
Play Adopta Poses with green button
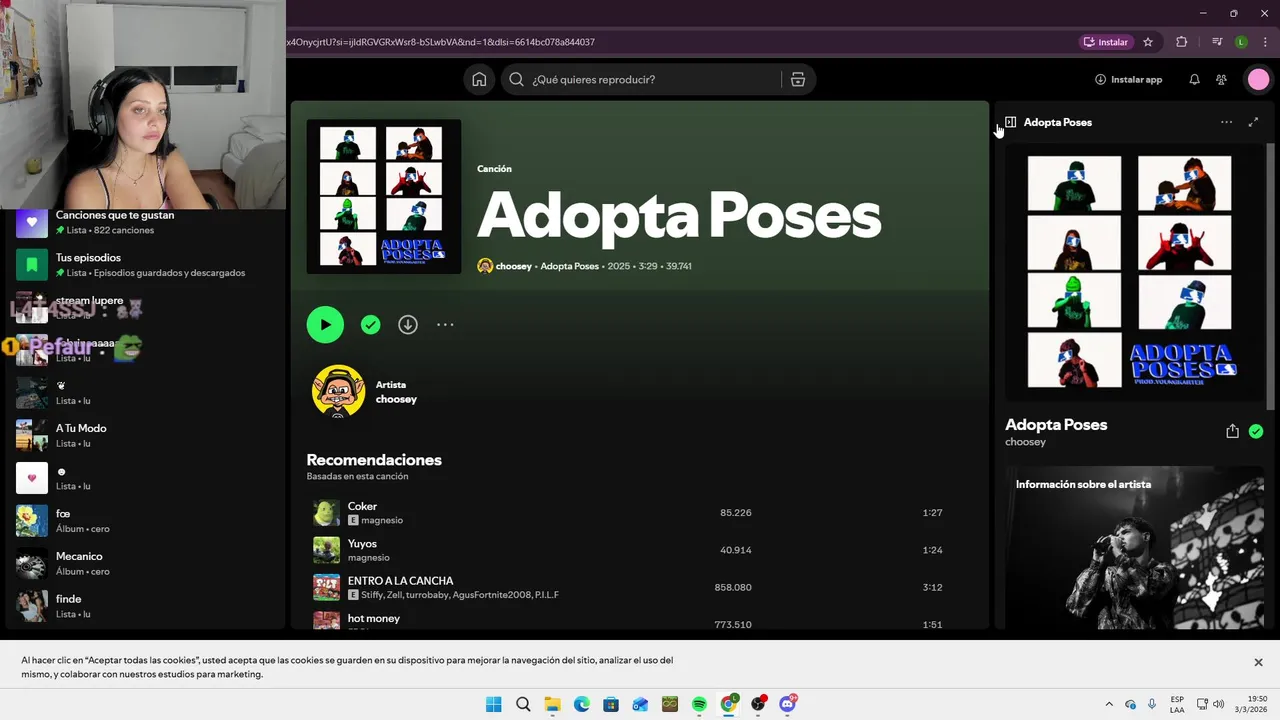click(325, 324)
